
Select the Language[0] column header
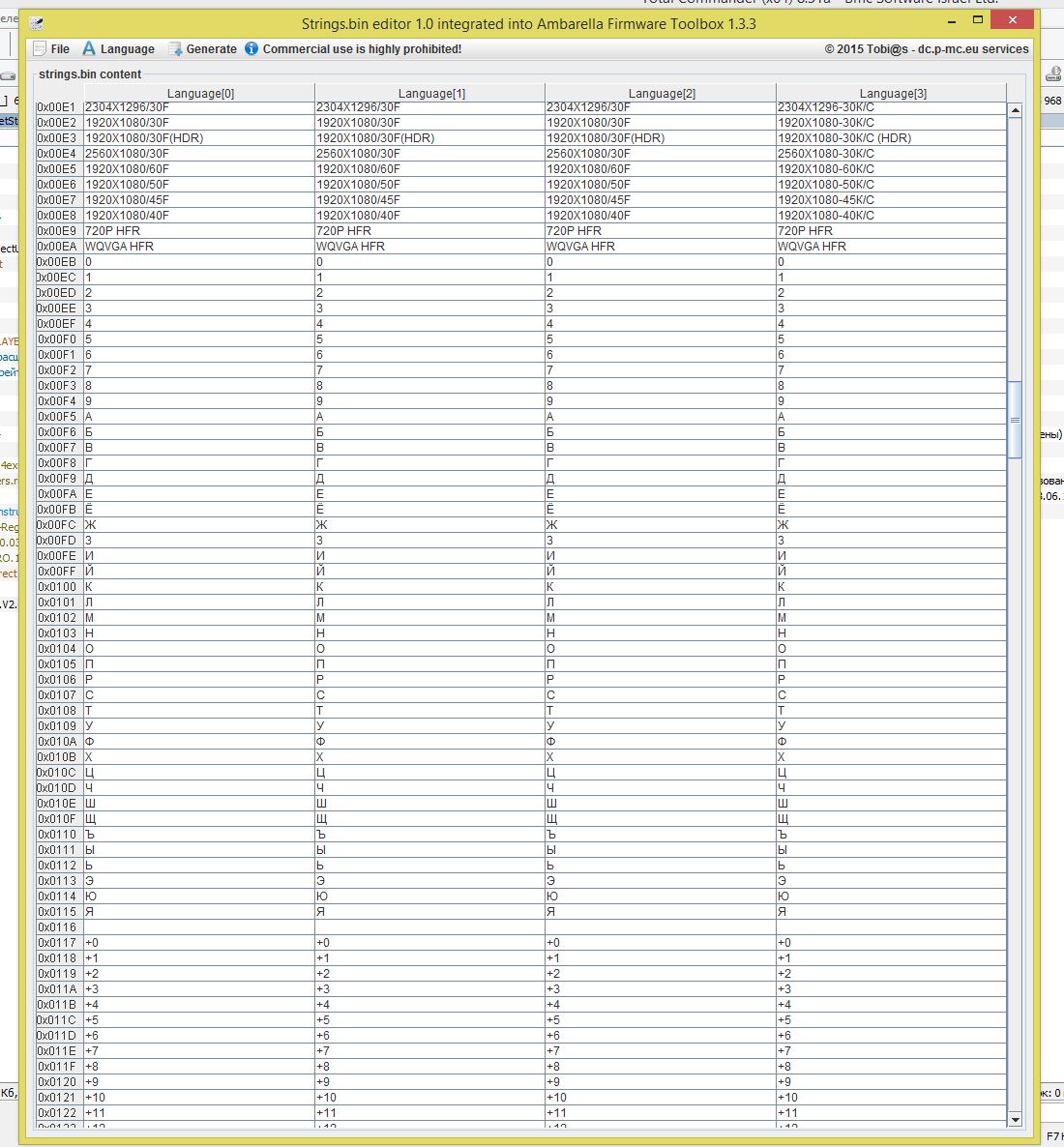[200, 93]
